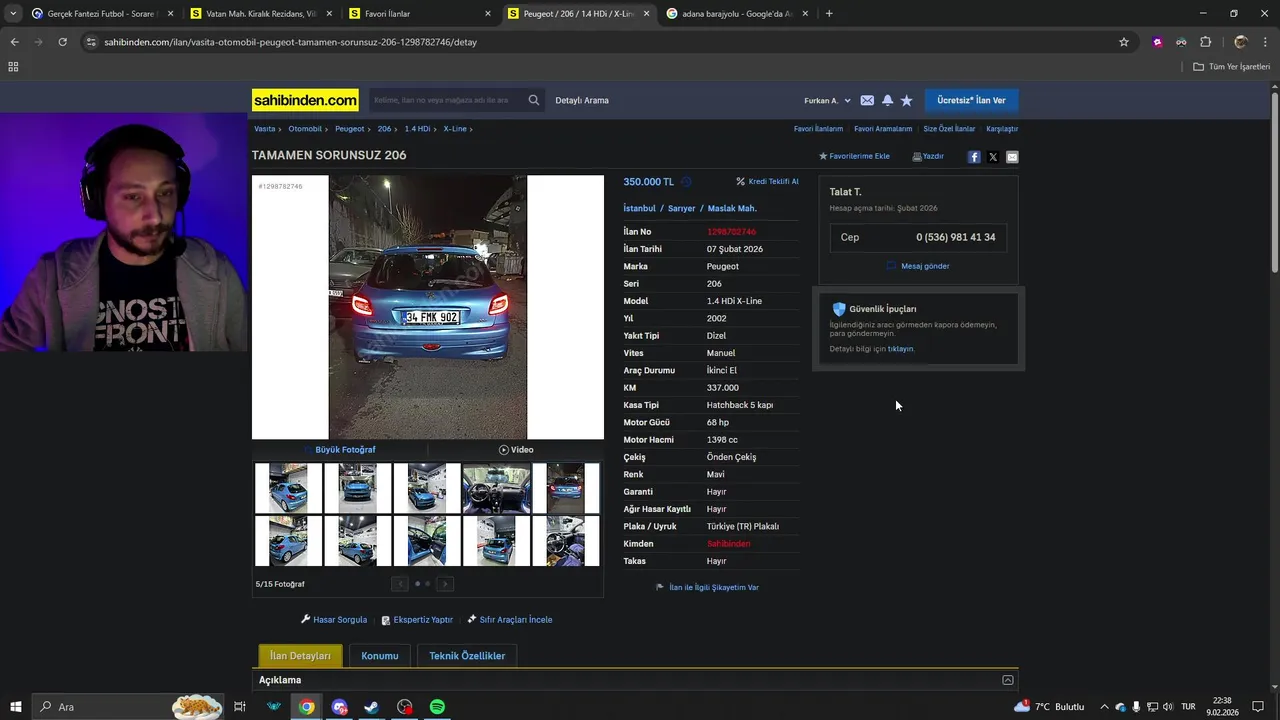This screenshot has height=720, width=1280.
Task: Show hidden system tray icons
Action: [x=1104, y=707]
